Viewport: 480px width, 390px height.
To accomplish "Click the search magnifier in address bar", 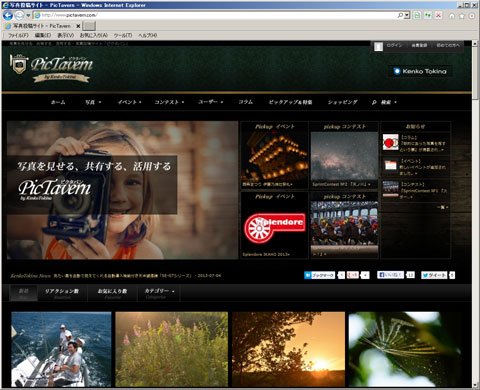I will point(400,15).
